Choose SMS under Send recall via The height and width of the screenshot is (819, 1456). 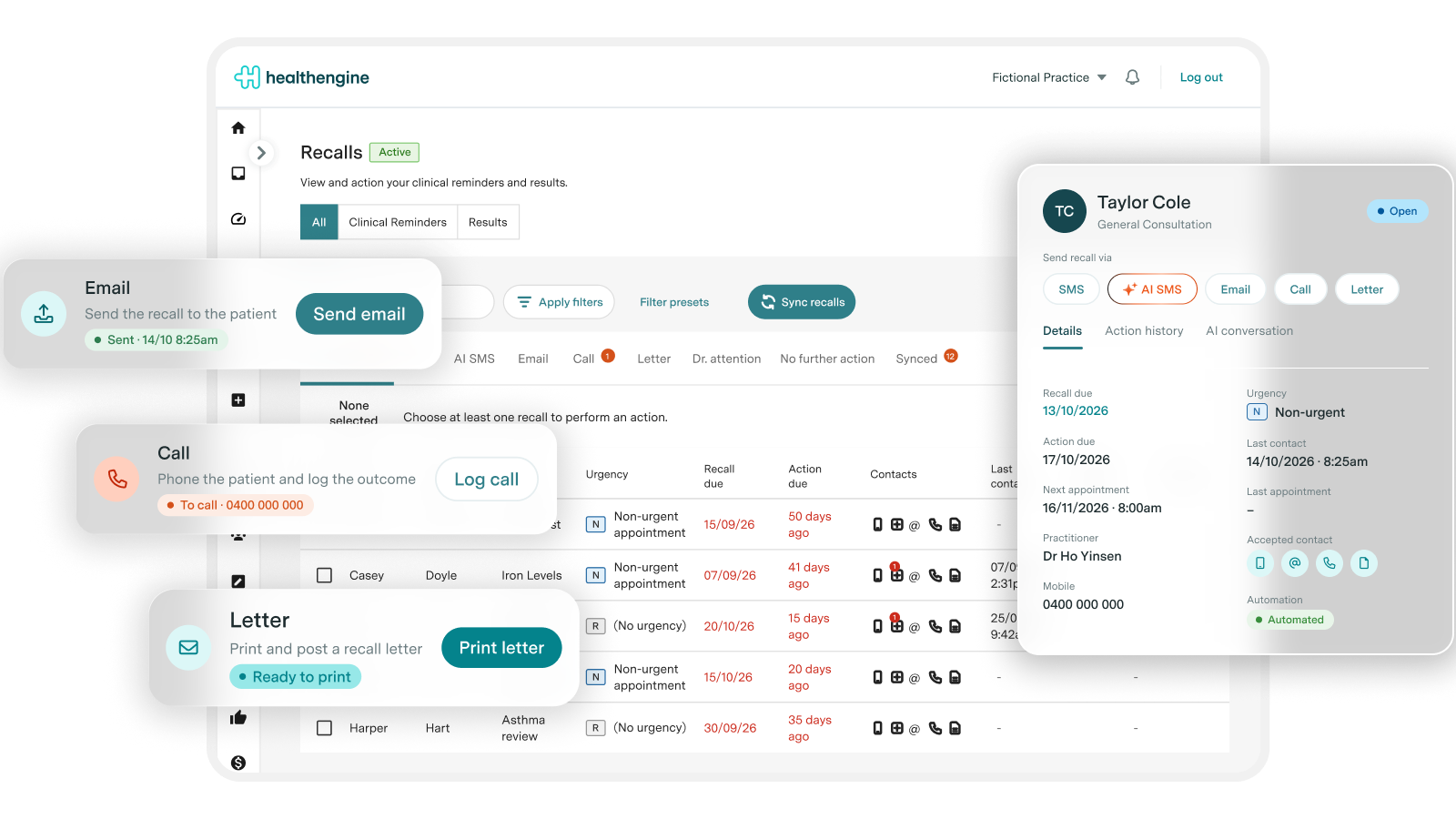[1071, 289]
